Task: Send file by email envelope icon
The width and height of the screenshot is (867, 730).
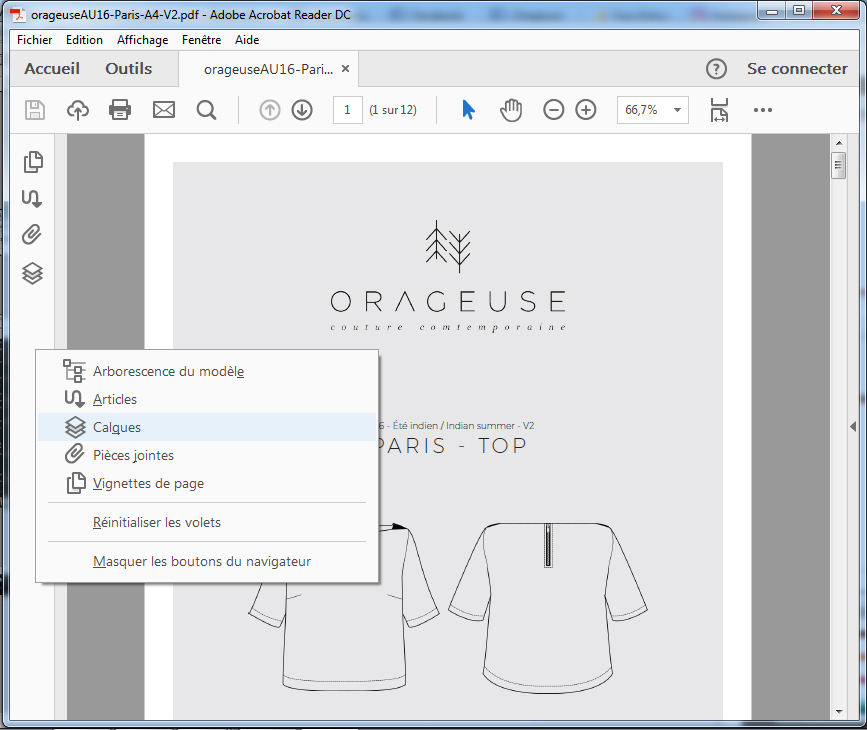Action: (164, 110)
